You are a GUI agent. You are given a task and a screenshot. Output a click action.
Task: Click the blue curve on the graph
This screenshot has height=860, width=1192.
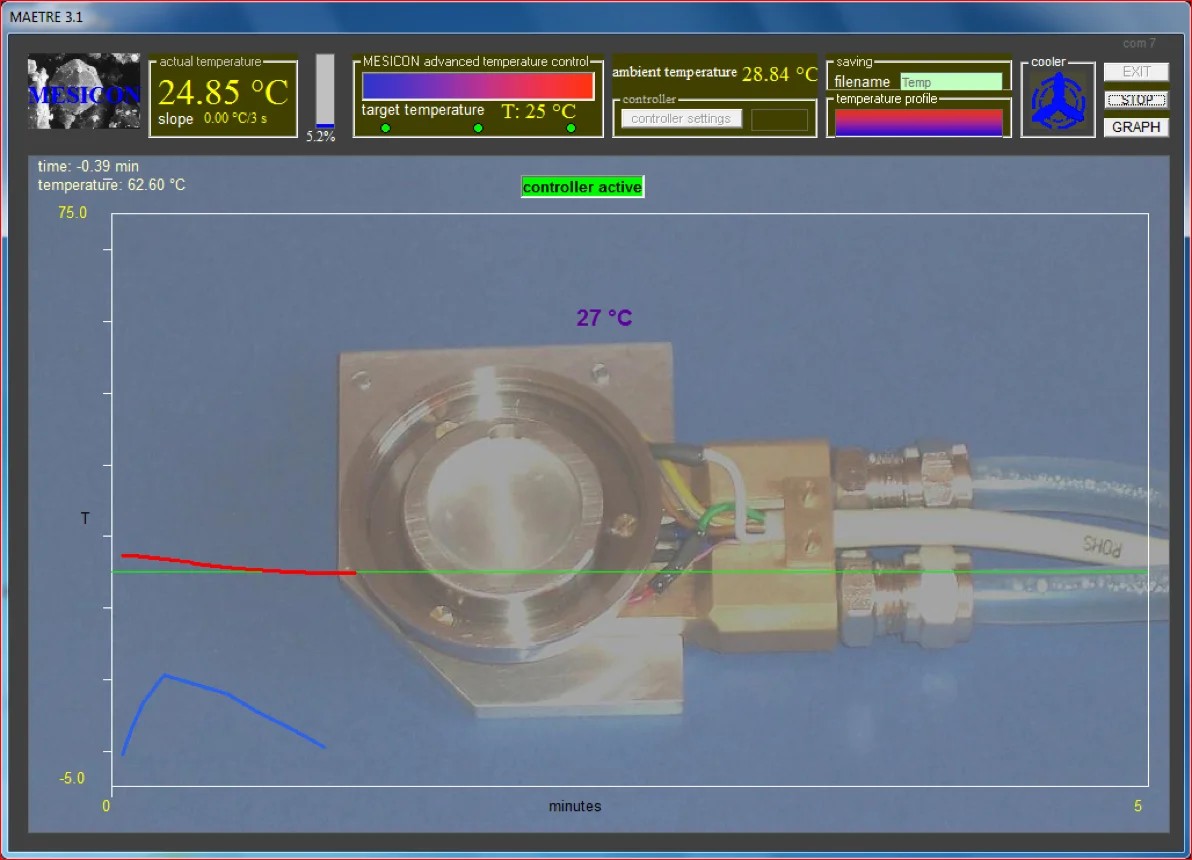point(230,695)
